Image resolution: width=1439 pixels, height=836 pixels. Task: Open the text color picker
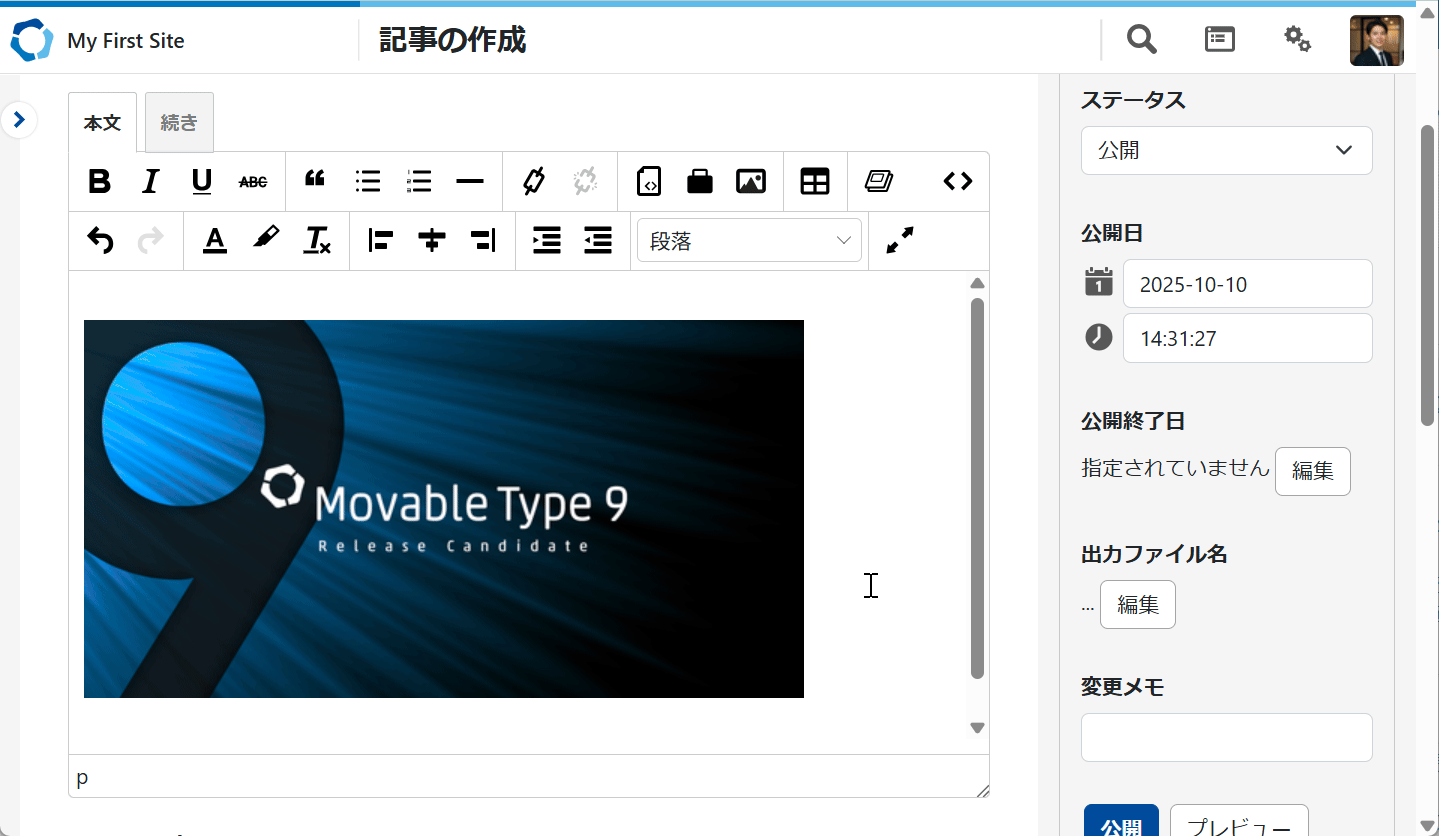[214, 240]
